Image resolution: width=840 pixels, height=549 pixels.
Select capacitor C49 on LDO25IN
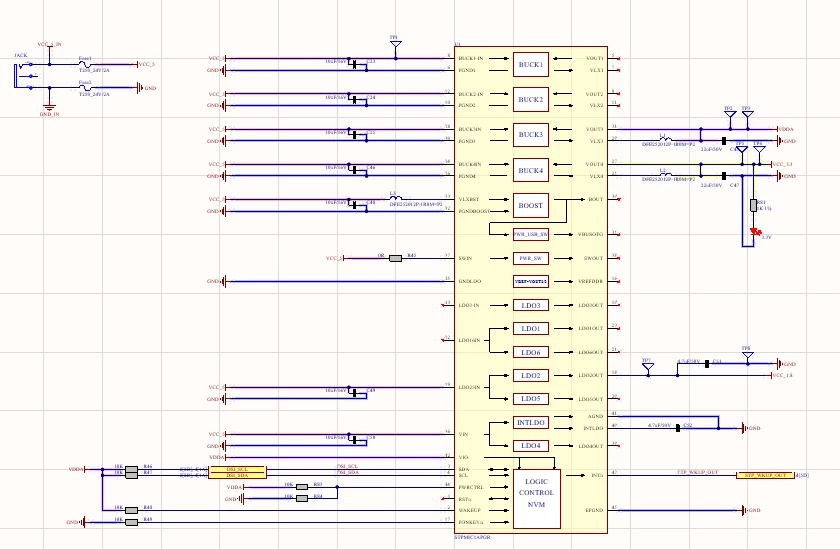(354, 393)
